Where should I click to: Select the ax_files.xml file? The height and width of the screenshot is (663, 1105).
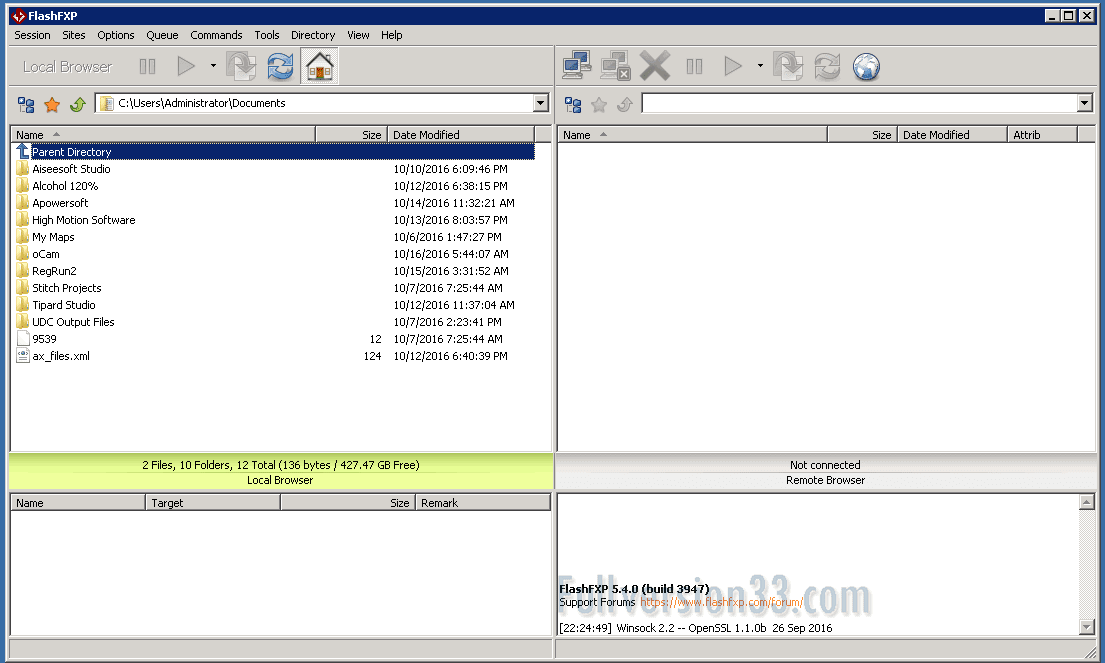(275, 356)
